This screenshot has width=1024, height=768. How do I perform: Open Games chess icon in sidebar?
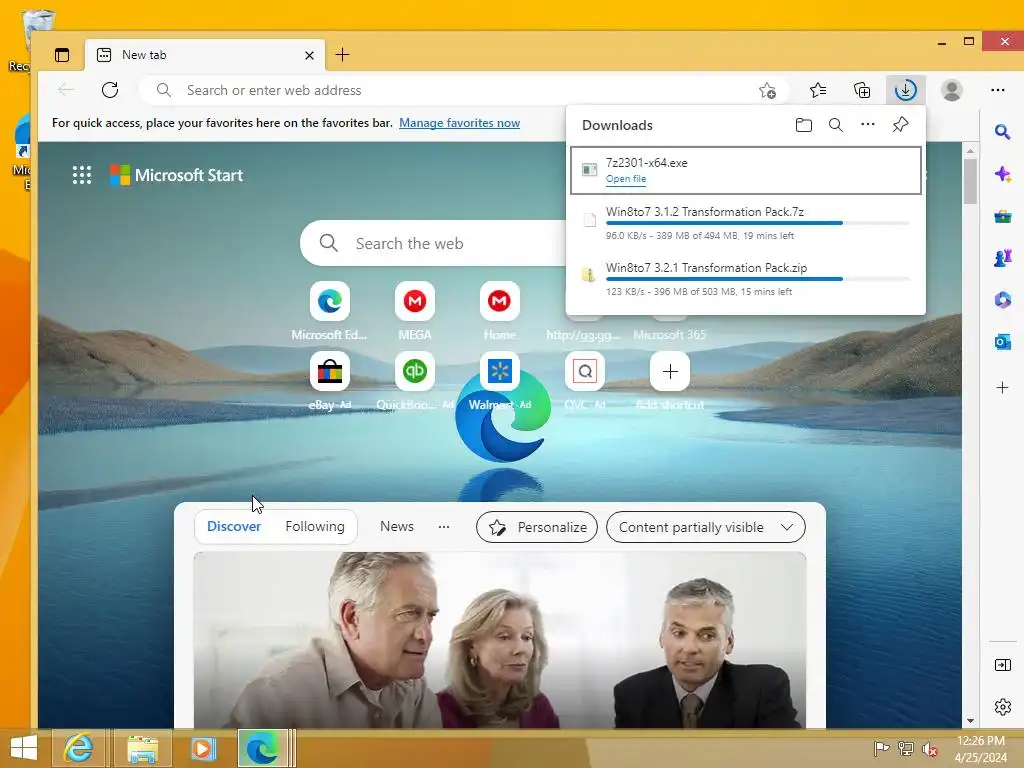point(1002,258)
